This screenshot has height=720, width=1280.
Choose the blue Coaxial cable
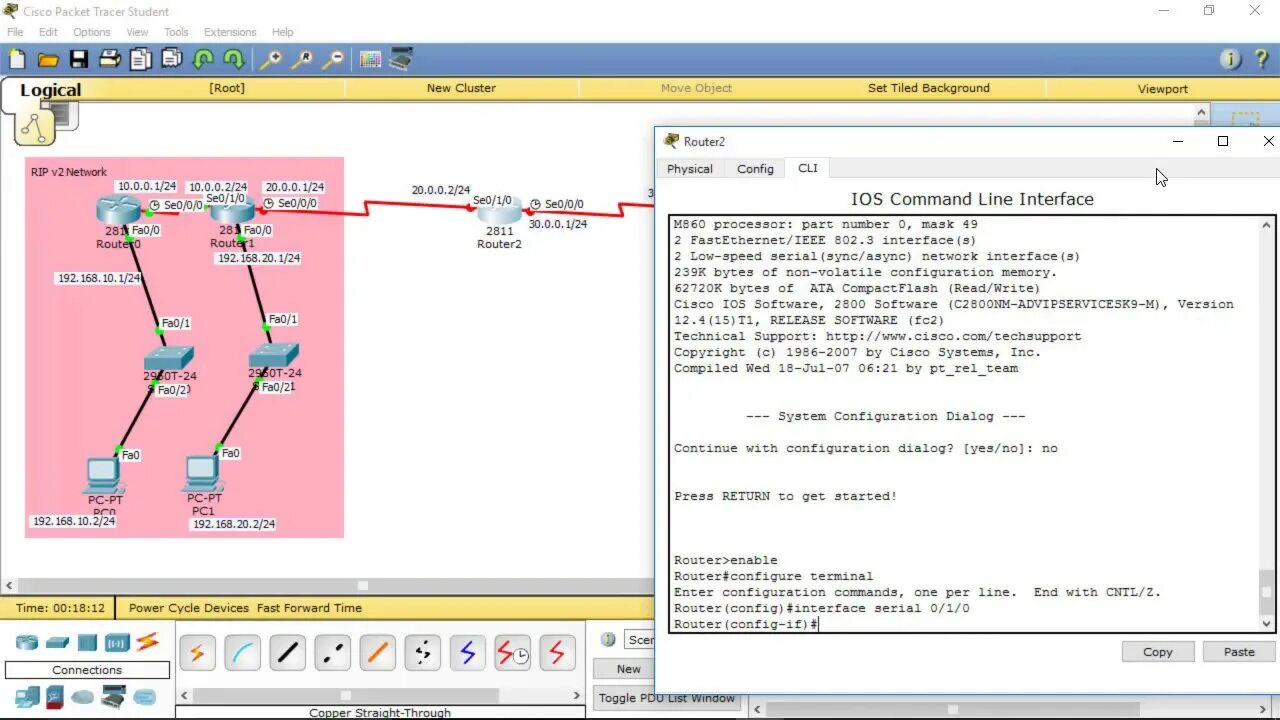[x=467, y=654]
